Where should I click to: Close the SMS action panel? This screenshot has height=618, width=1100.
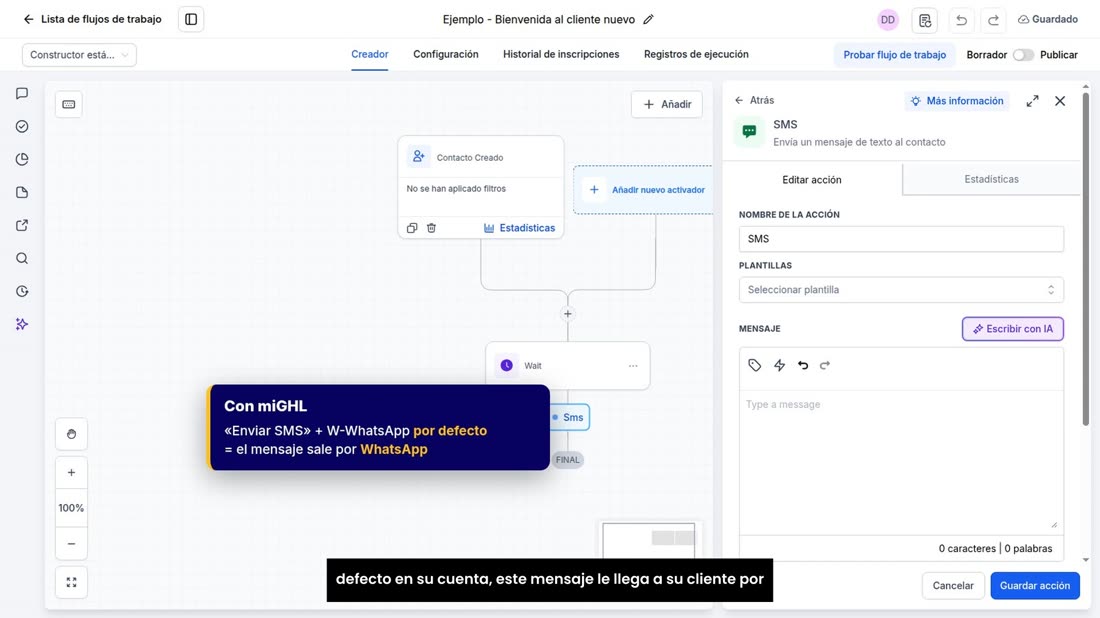pyautogui.click(x=1060, y=101)
